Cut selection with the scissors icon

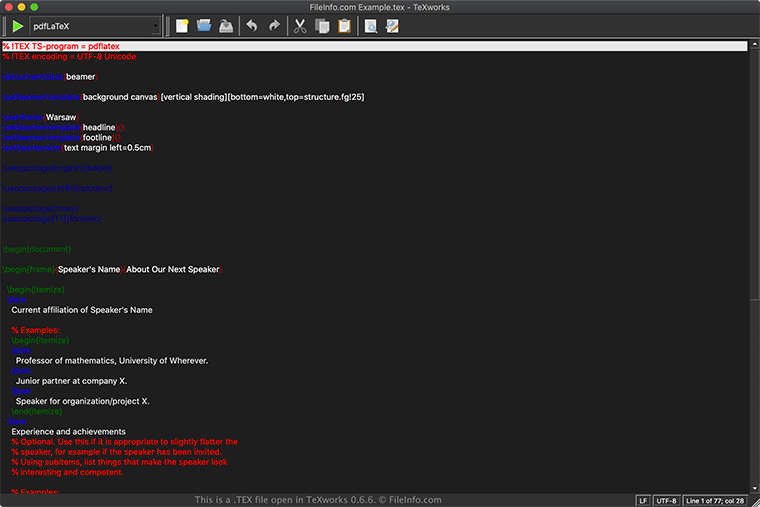pyautogui.click(x=300, y=26)
